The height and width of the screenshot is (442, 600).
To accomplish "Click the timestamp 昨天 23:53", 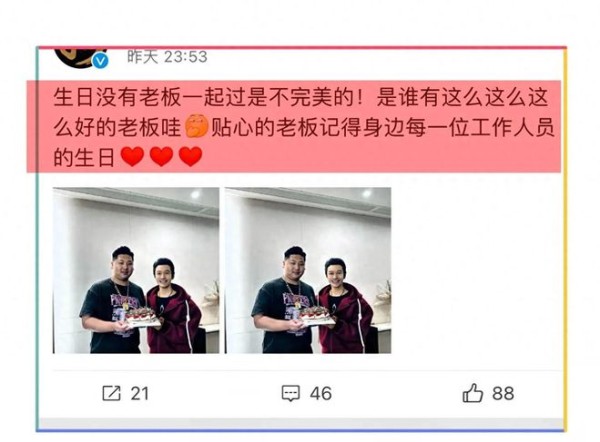I will coord(167,57).
